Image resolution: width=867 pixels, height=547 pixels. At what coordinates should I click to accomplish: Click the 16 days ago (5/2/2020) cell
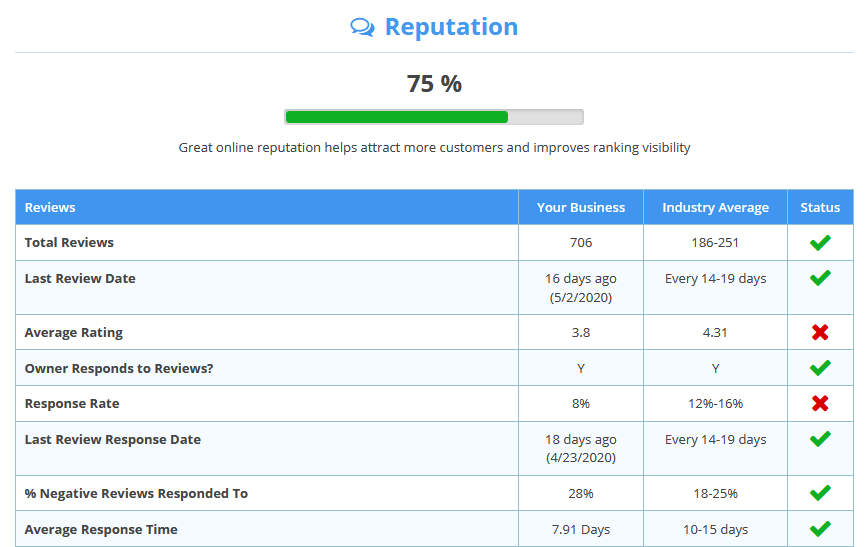(x=581, y=288)
